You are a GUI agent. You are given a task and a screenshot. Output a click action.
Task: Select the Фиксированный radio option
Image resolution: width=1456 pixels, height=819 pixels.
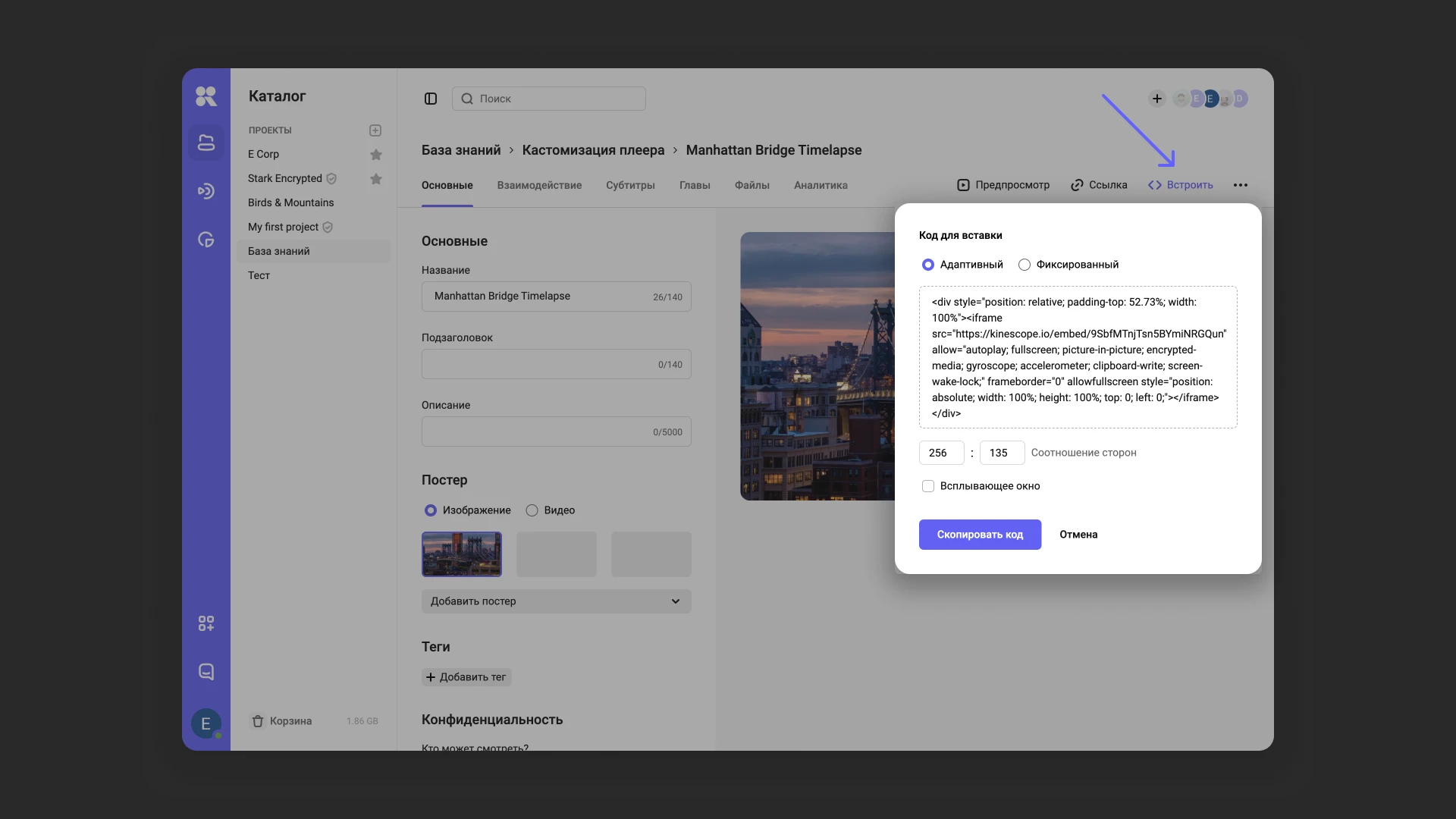click(x=1025, y=265)
